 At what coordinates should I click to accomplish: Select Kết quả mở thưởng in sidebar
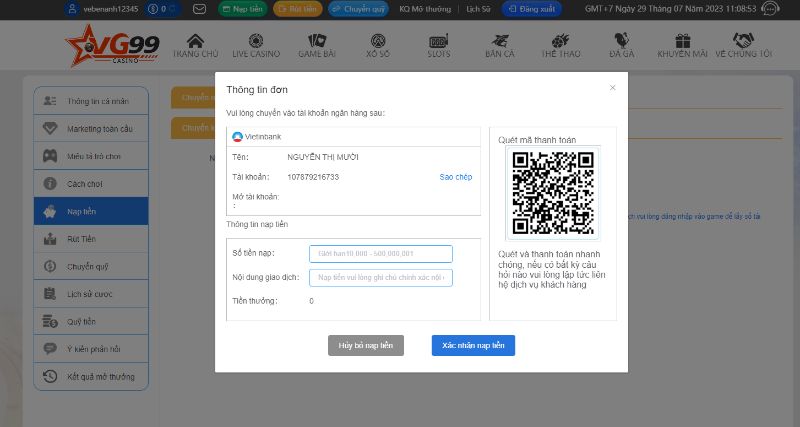pos(91,376)
